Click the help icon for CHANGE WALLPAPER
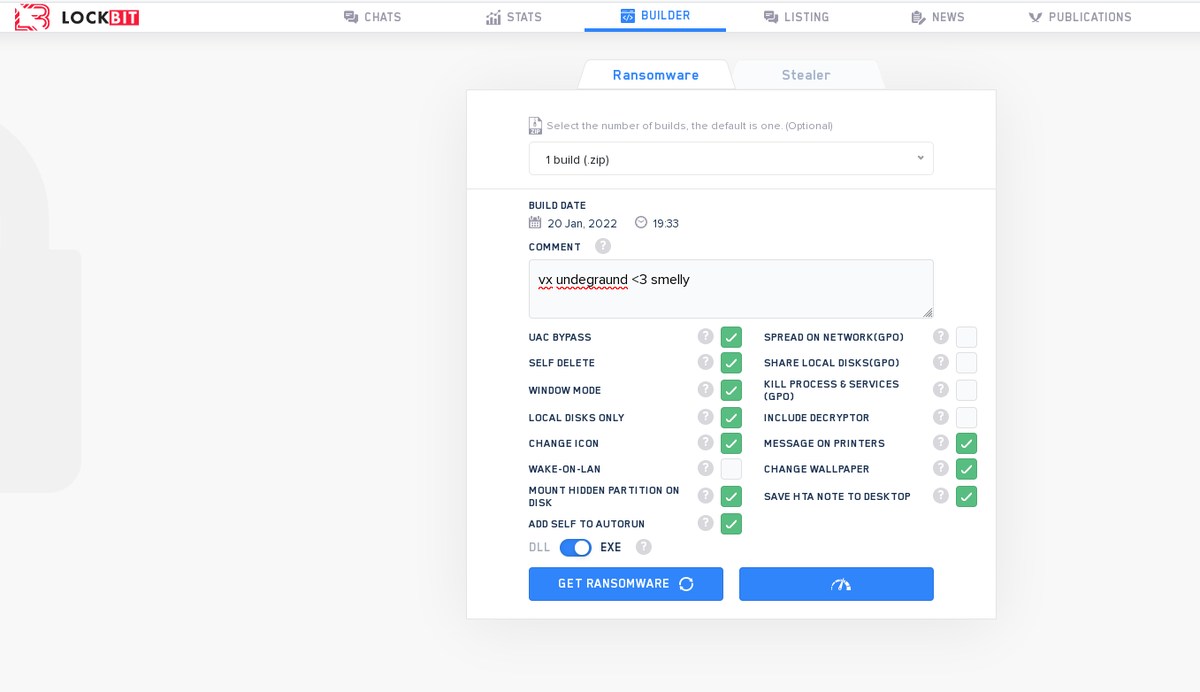The image size is (1200, 692). tap(941, 468)
